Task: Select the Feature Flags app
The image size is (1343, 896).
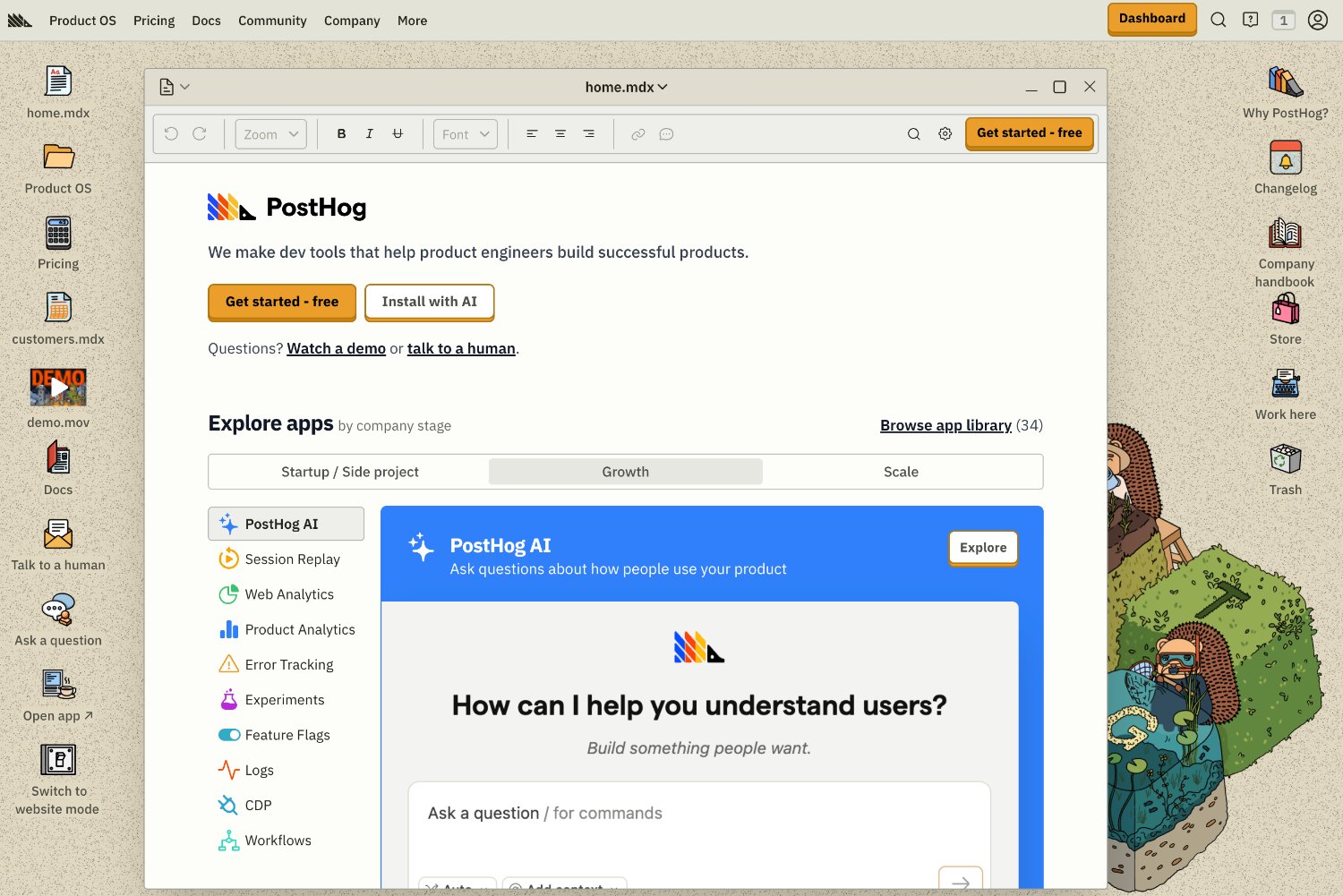Action: [x=287, y=735]
